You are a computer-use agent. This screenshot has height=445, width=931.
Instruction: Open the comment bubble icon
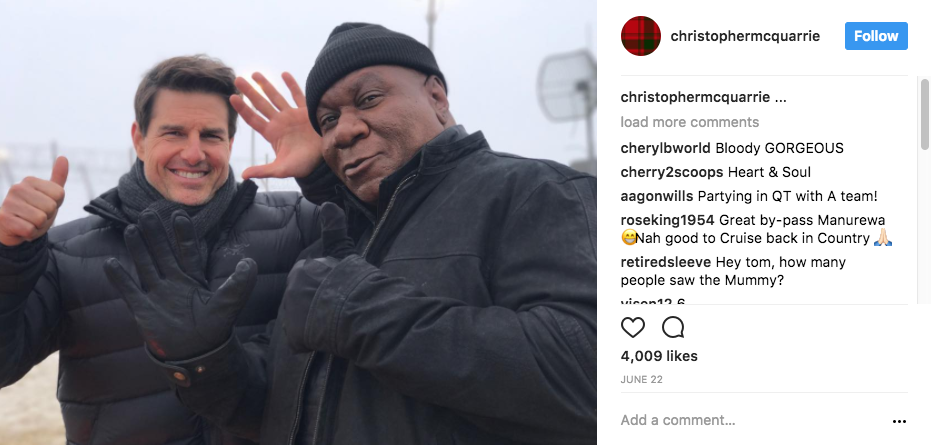click(x=673, y=327)
